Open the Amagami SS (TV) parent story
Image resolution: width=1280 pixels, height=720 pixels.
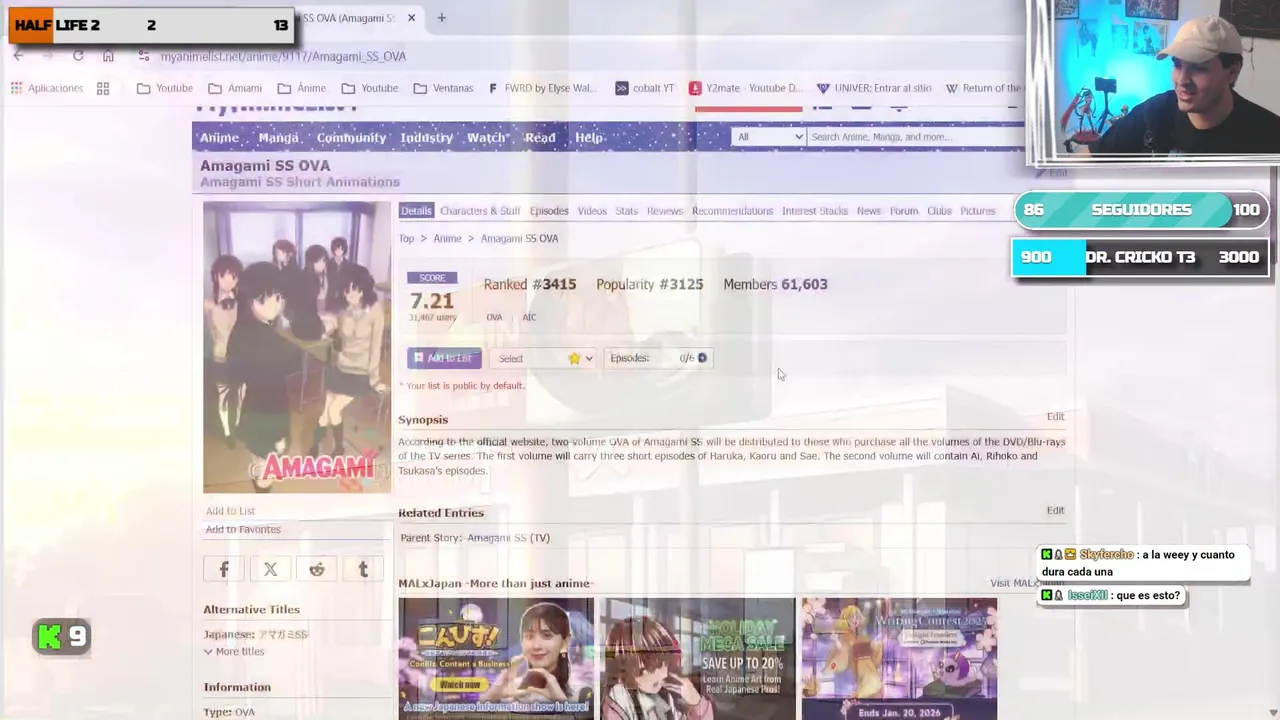(508, 538)
